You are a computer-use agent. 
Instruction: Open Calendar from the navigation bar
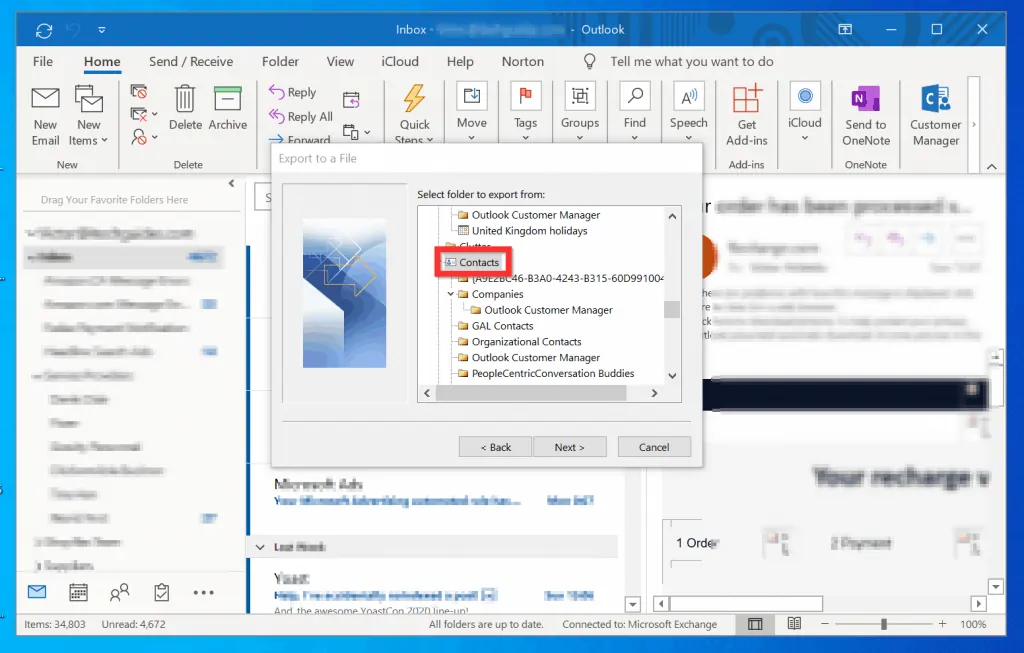click(78, 592)
